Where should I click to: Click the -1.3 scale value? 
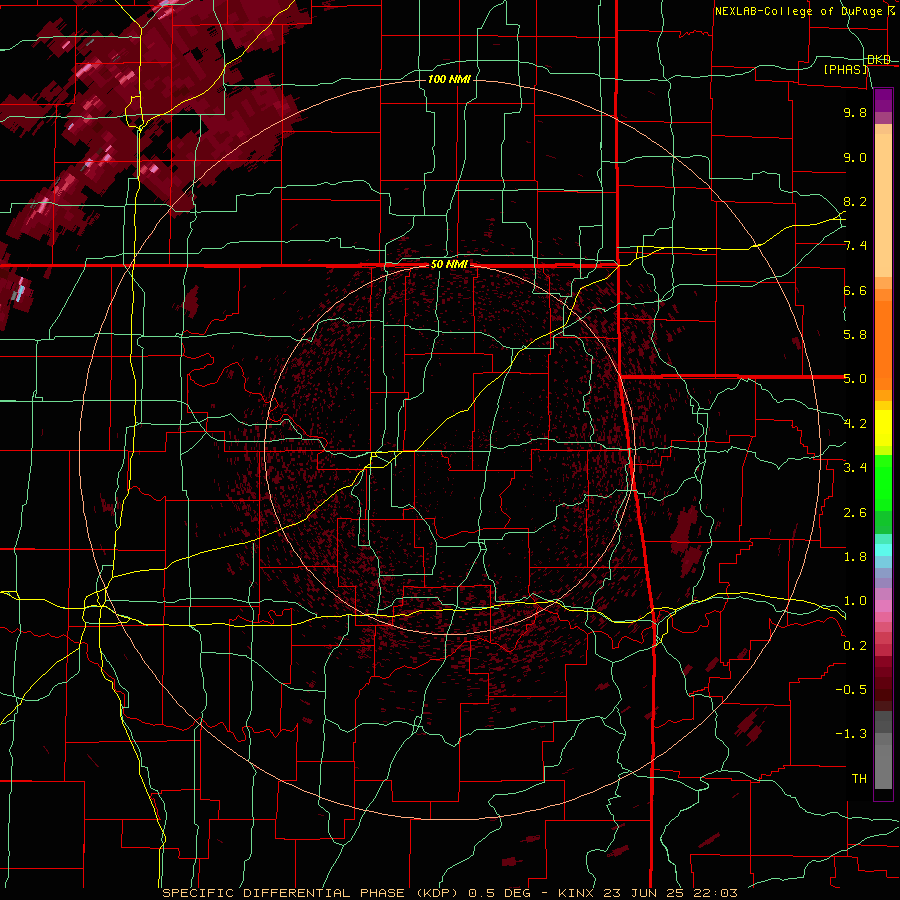click(x=851, y=734)
